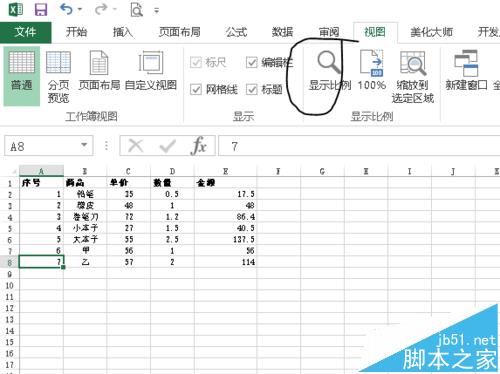Select the cell with amount 137.5
Viewport: 500px width, 374px height.
click(226, 240)
